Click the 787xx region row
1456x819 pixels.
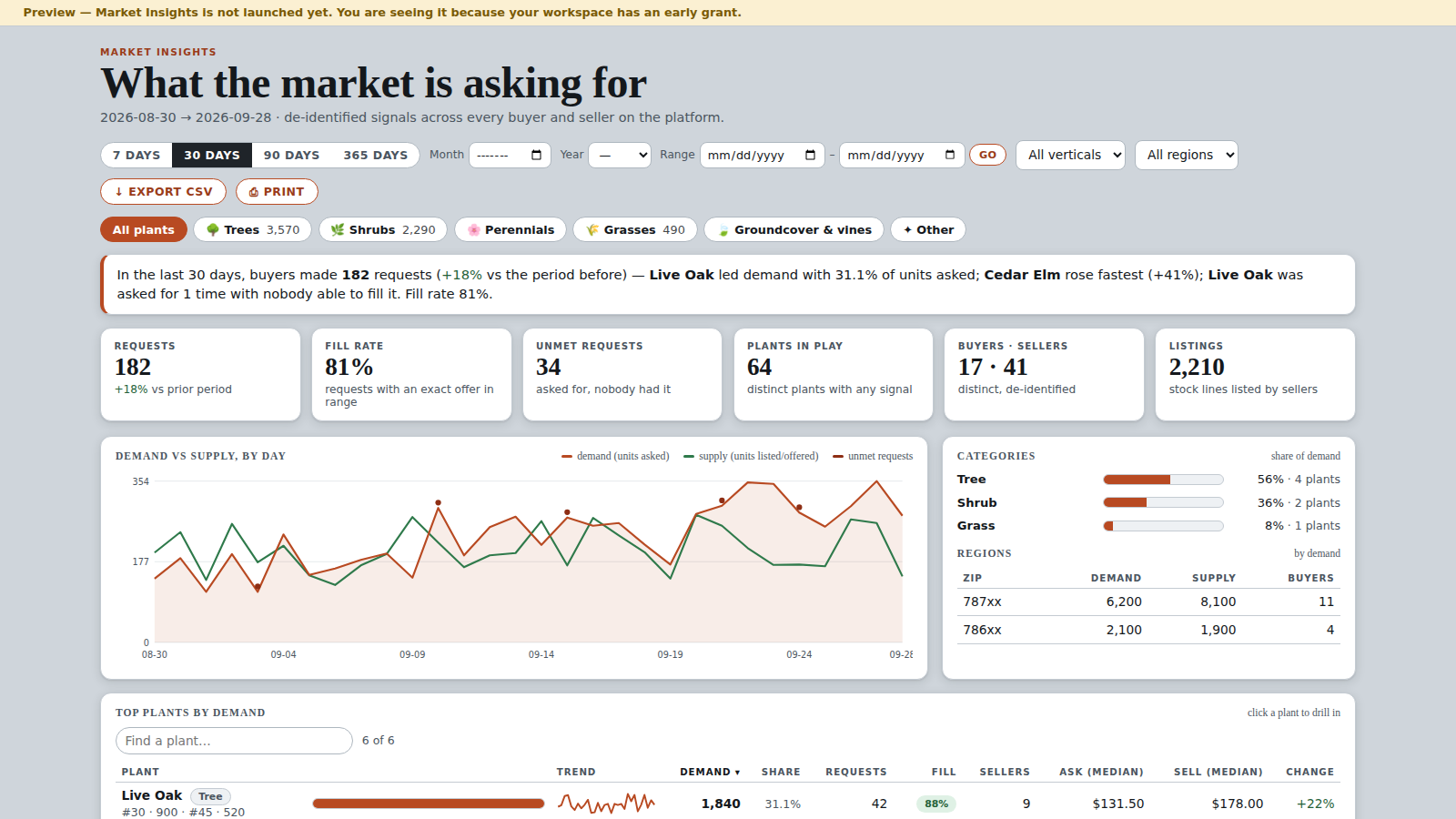click(1148, 602)
